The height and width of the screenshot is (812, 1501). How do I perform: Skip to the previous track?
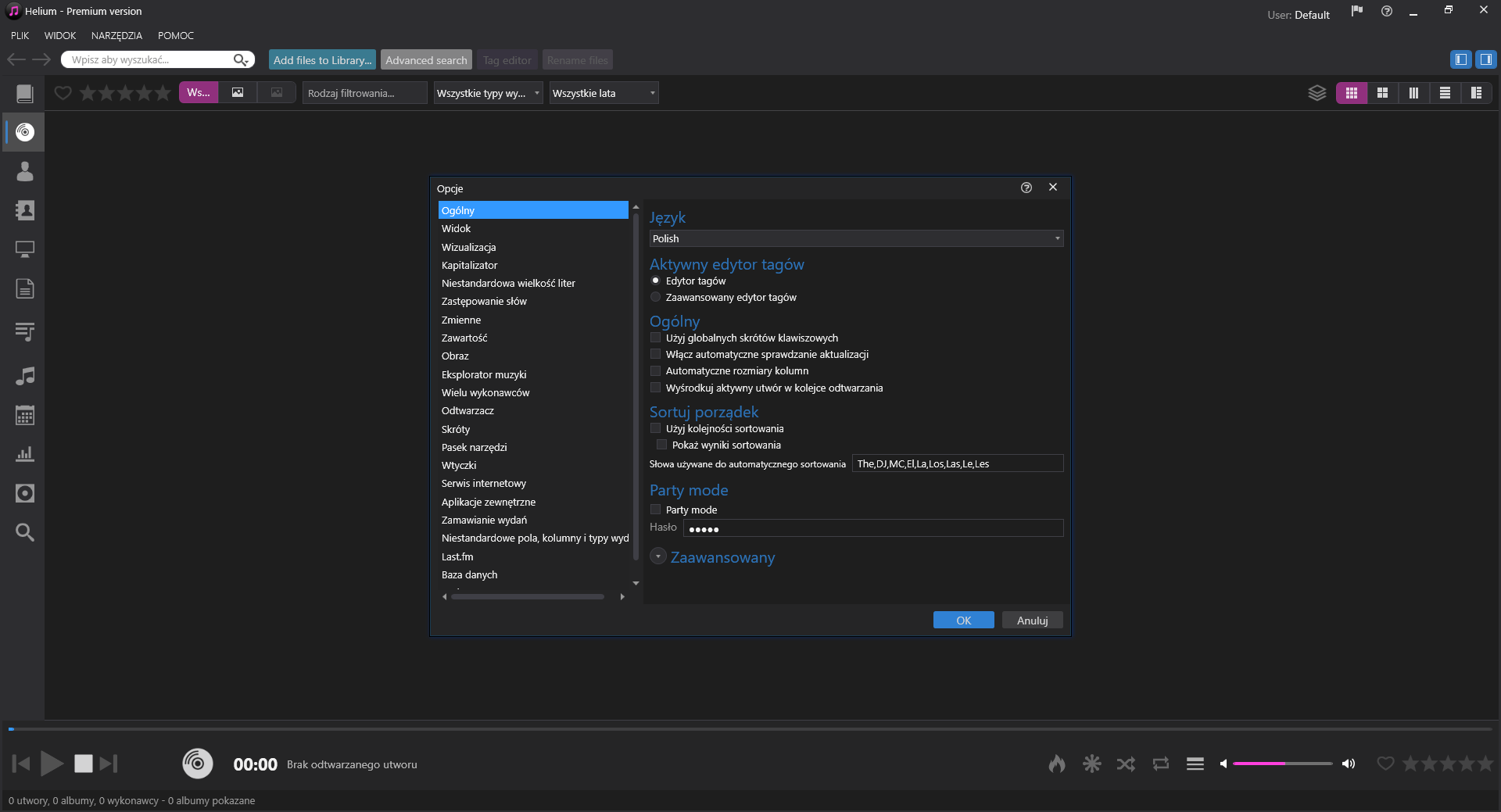click(21, 764)
